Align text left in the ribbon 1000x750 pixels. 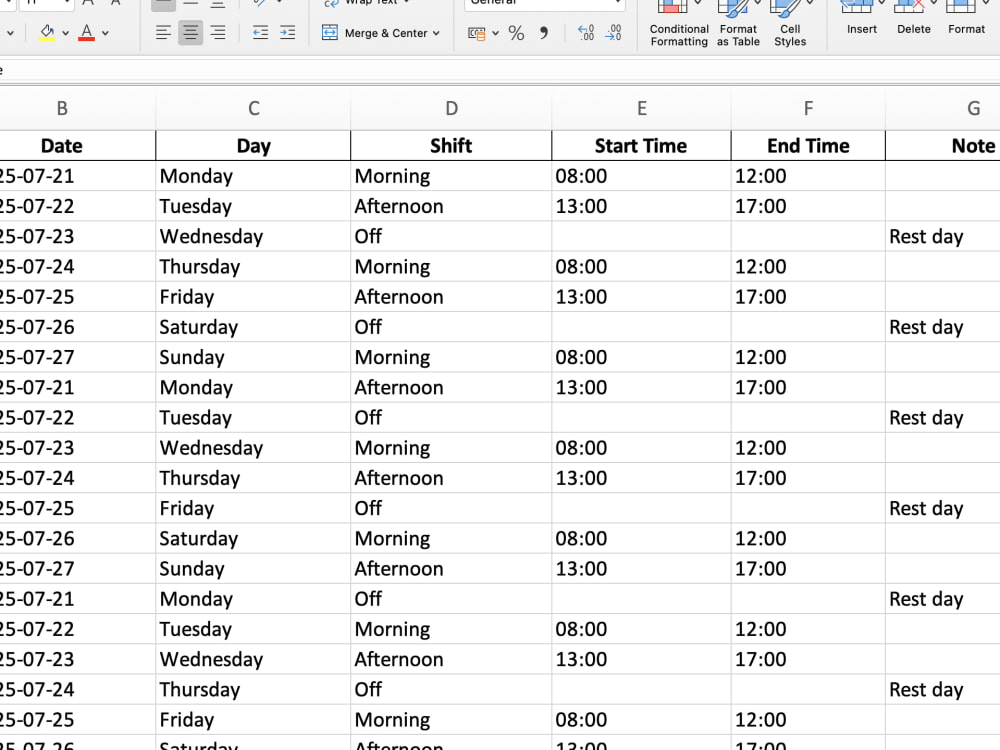point(163,33)
